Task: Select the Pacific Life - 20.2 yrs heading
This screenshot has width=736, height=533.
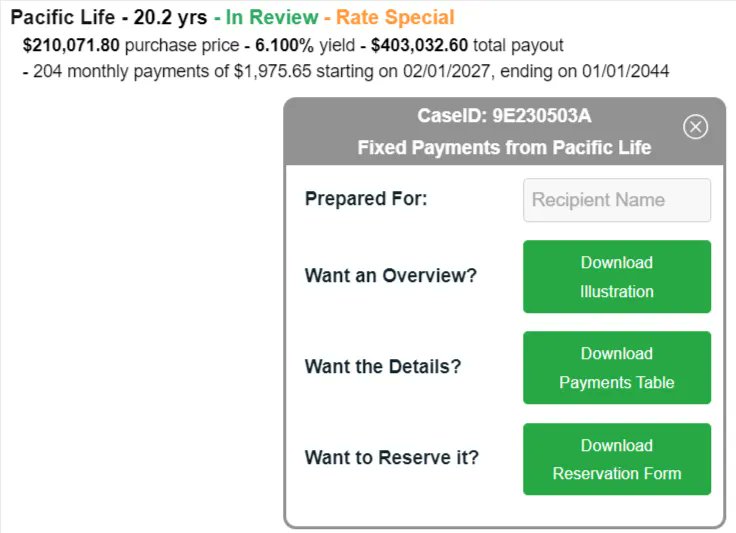Action: coord(109,18)
